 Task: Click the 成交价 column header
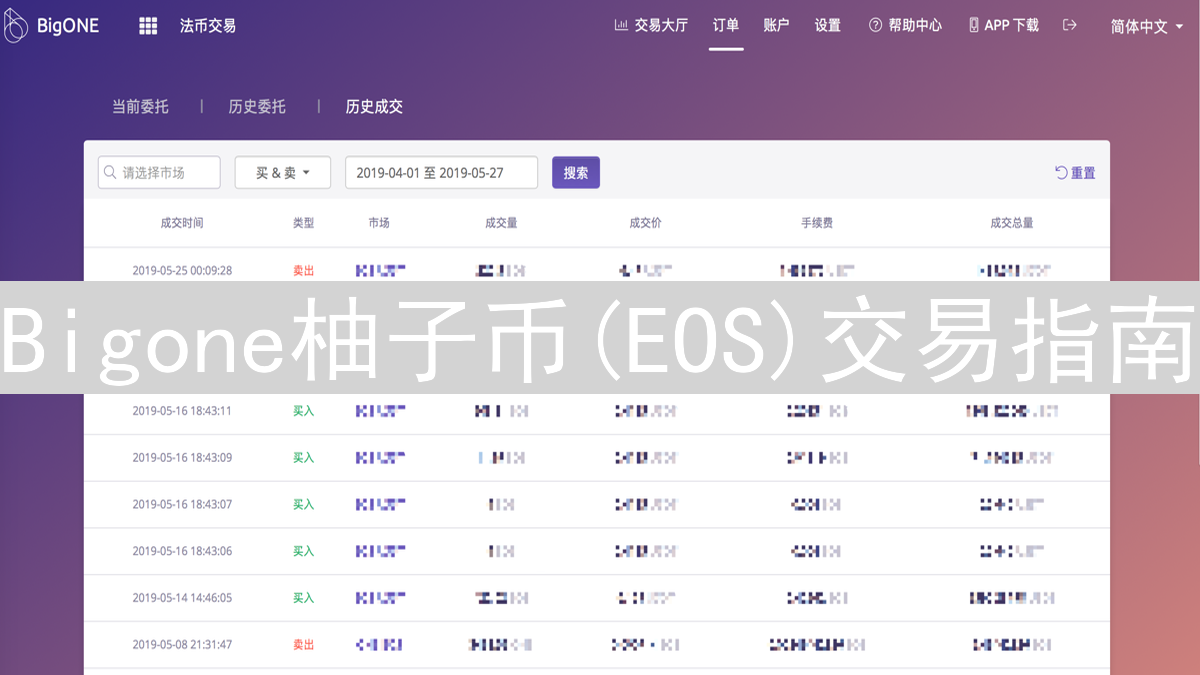coord(645,223)
